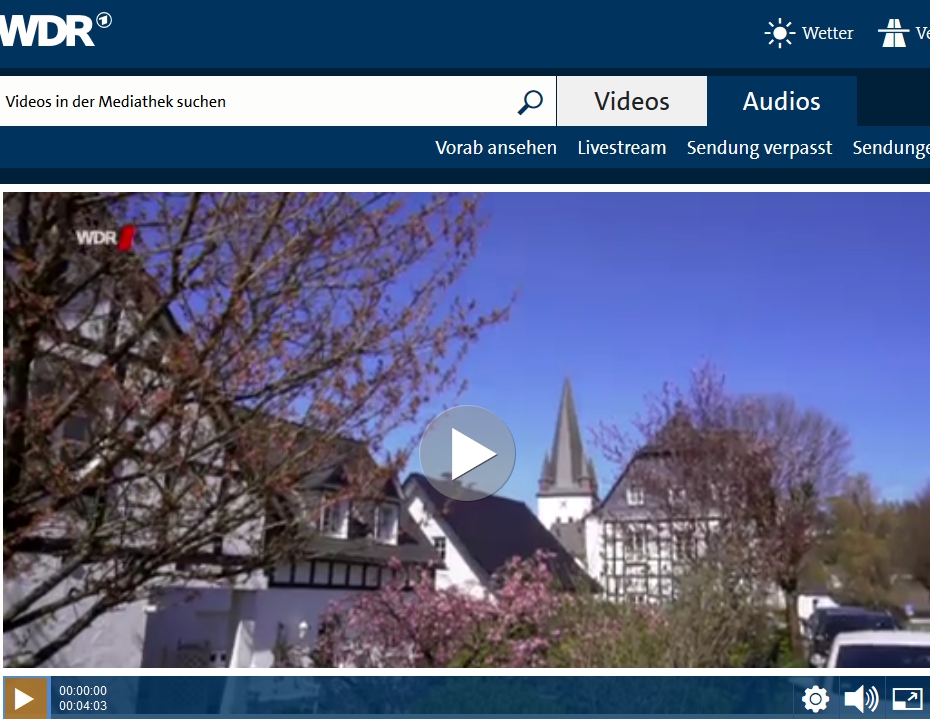930x719 pixels.
Task: Toggle fullscreen mode for the video
Action: click(x=906, y=699)
